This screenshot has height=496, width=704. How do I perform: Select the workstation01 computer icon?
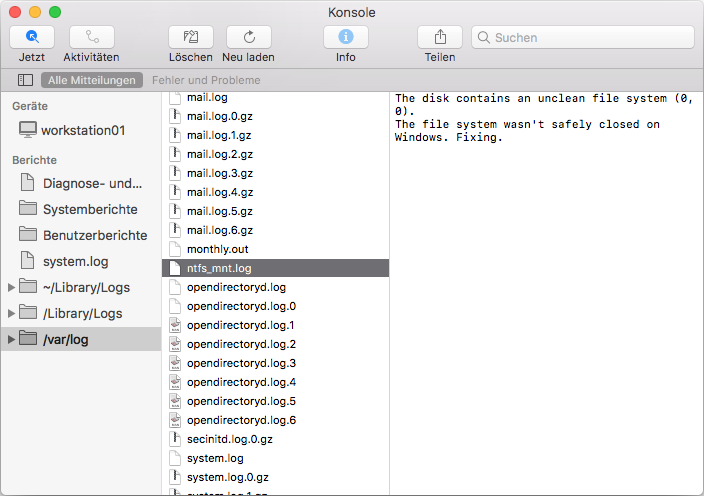[x=28, y=130]
